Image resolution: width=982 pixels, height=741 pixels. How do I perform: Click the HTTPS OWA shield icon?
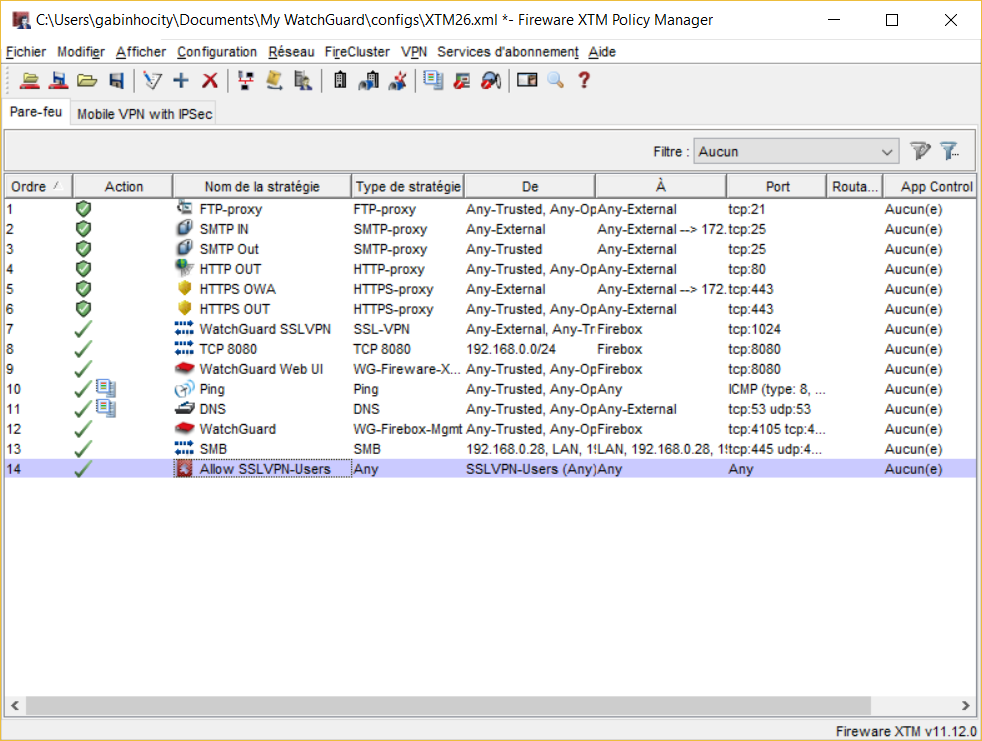[x=184, y=288]
